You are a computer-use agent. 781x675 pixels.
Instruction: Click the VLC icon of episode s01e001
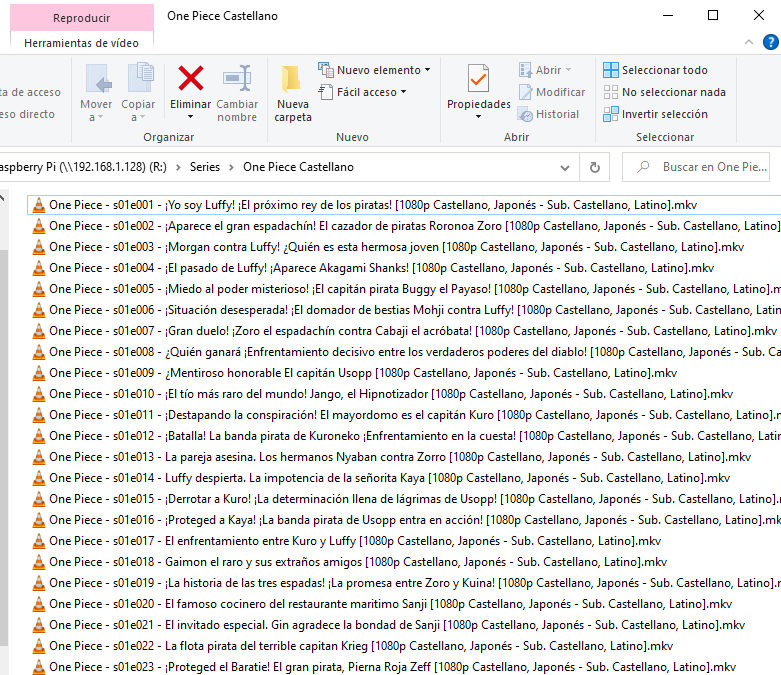click(x=38, y=205)
